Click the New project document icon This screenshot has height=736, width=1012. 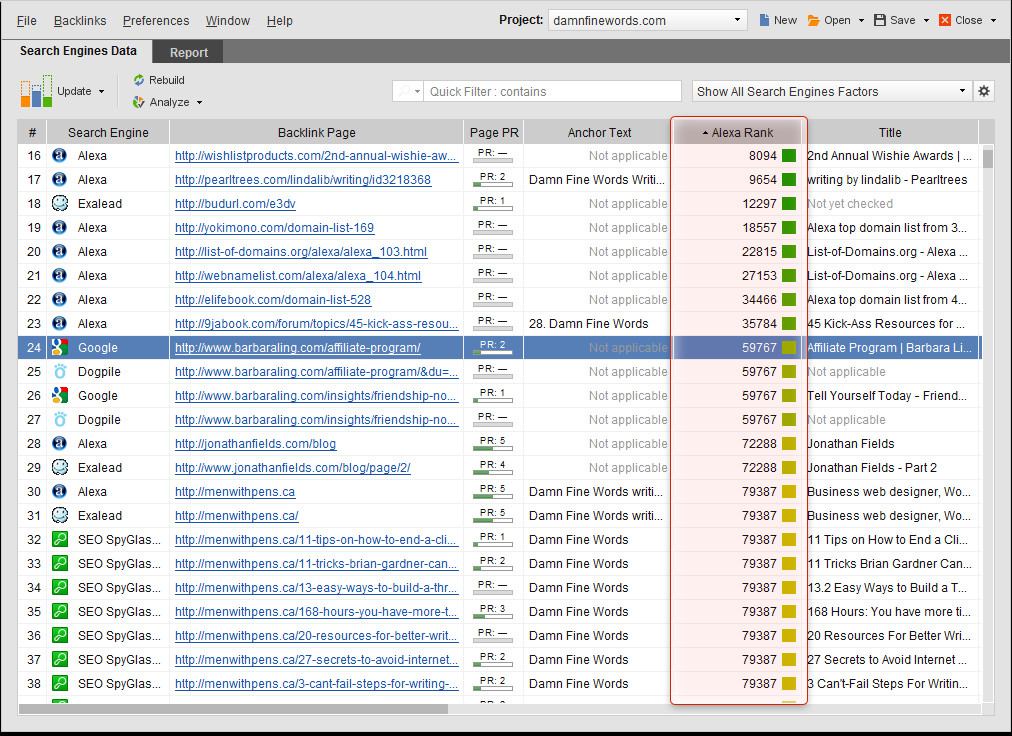[x=764, y=20]
